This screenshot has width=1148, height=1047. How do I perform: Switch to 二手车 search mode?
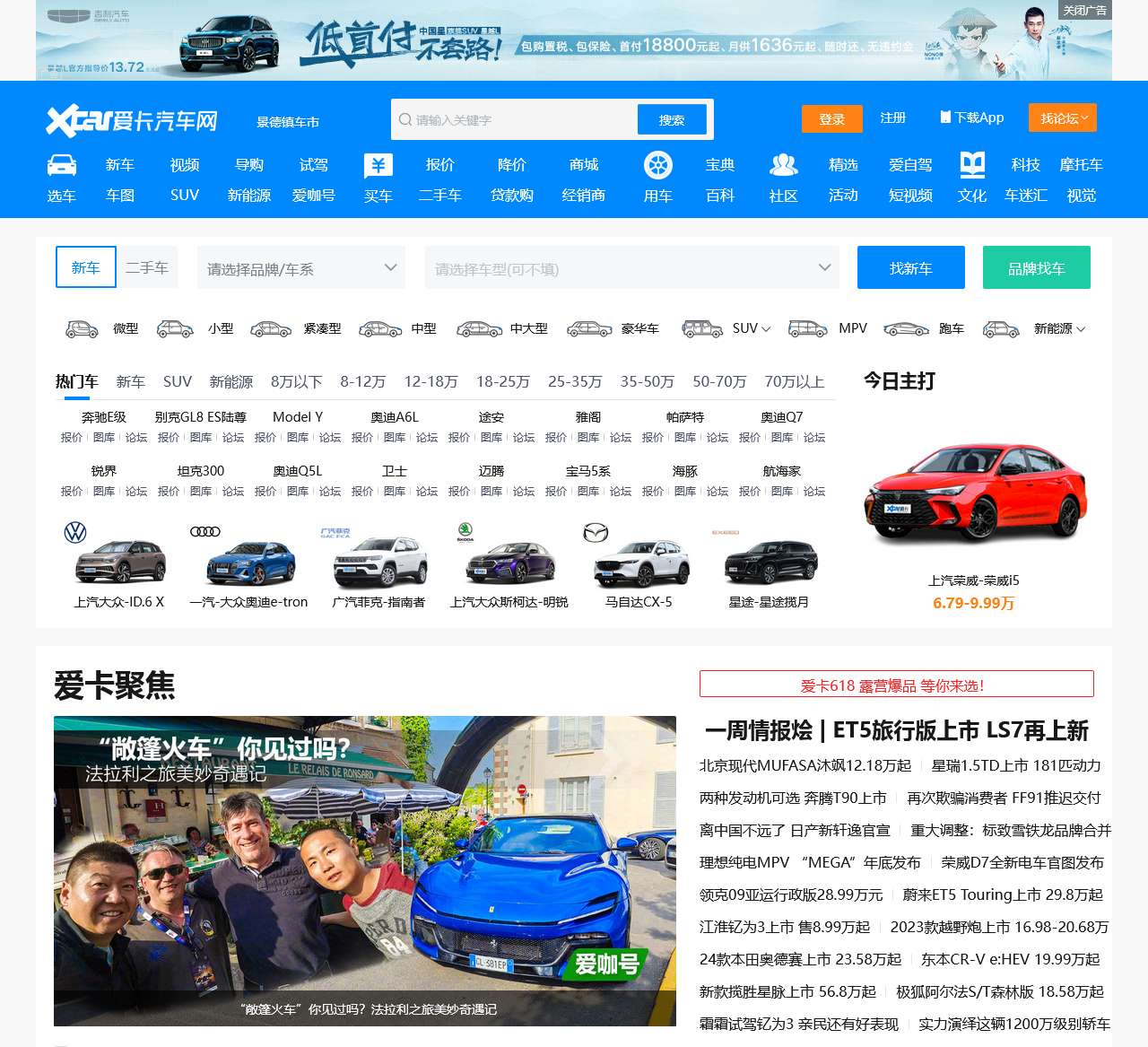[x=147, y=267]
